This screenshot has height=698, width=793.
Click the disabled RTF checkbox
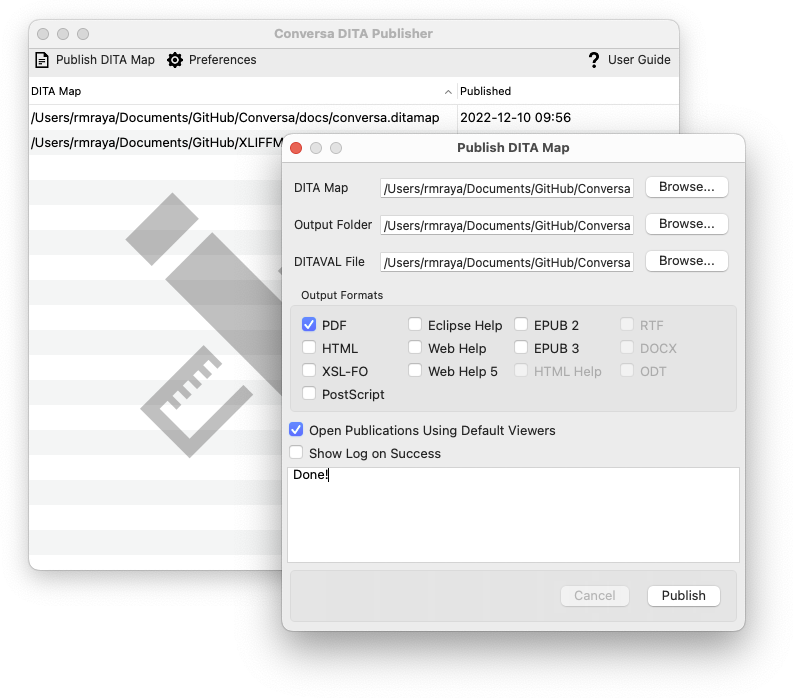pos(627,324)
